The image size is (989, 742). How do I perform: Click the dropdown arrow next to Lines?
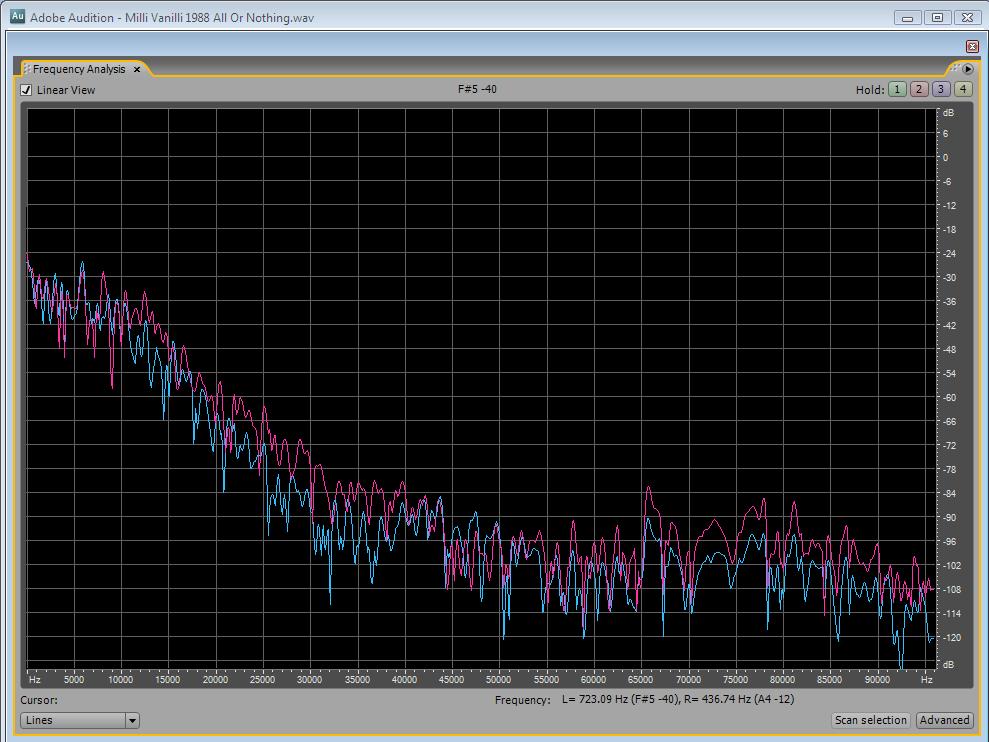tap(132, 720)
